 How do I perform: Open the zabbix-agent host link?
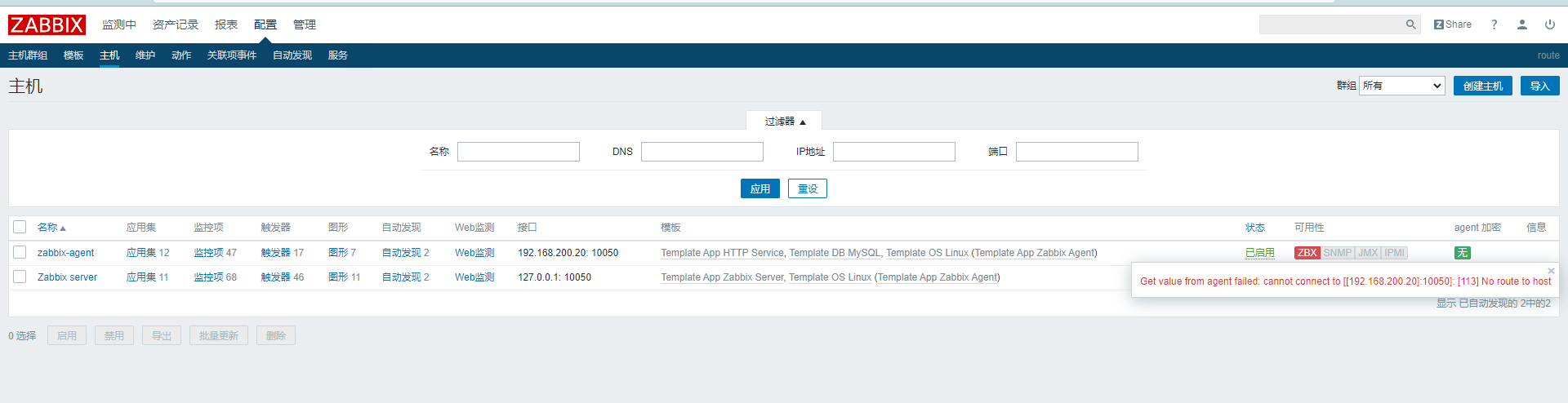pos(65,253)
